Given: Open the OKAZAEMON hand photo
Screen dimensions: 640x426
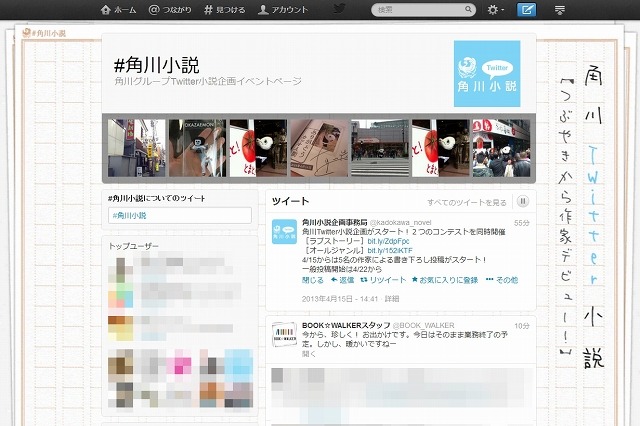Looking at the screenshot, I should 198,148.
